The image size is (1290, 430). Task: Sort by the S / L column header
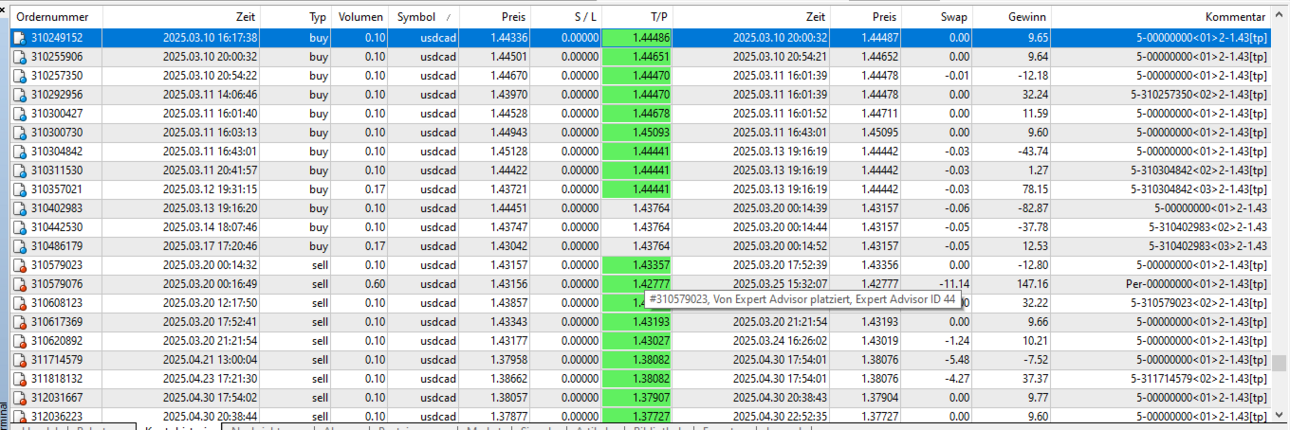pyautogui.click(x=567, y=18)
